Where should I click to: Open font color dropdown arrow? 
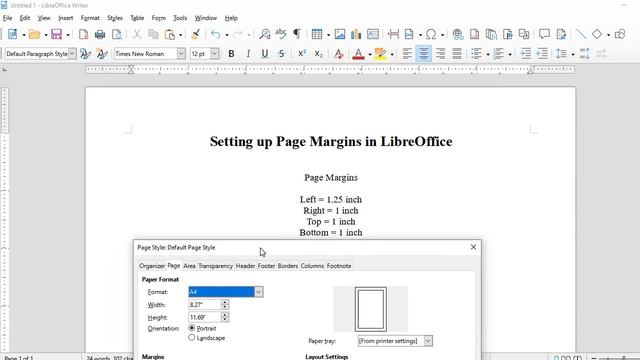370,54
